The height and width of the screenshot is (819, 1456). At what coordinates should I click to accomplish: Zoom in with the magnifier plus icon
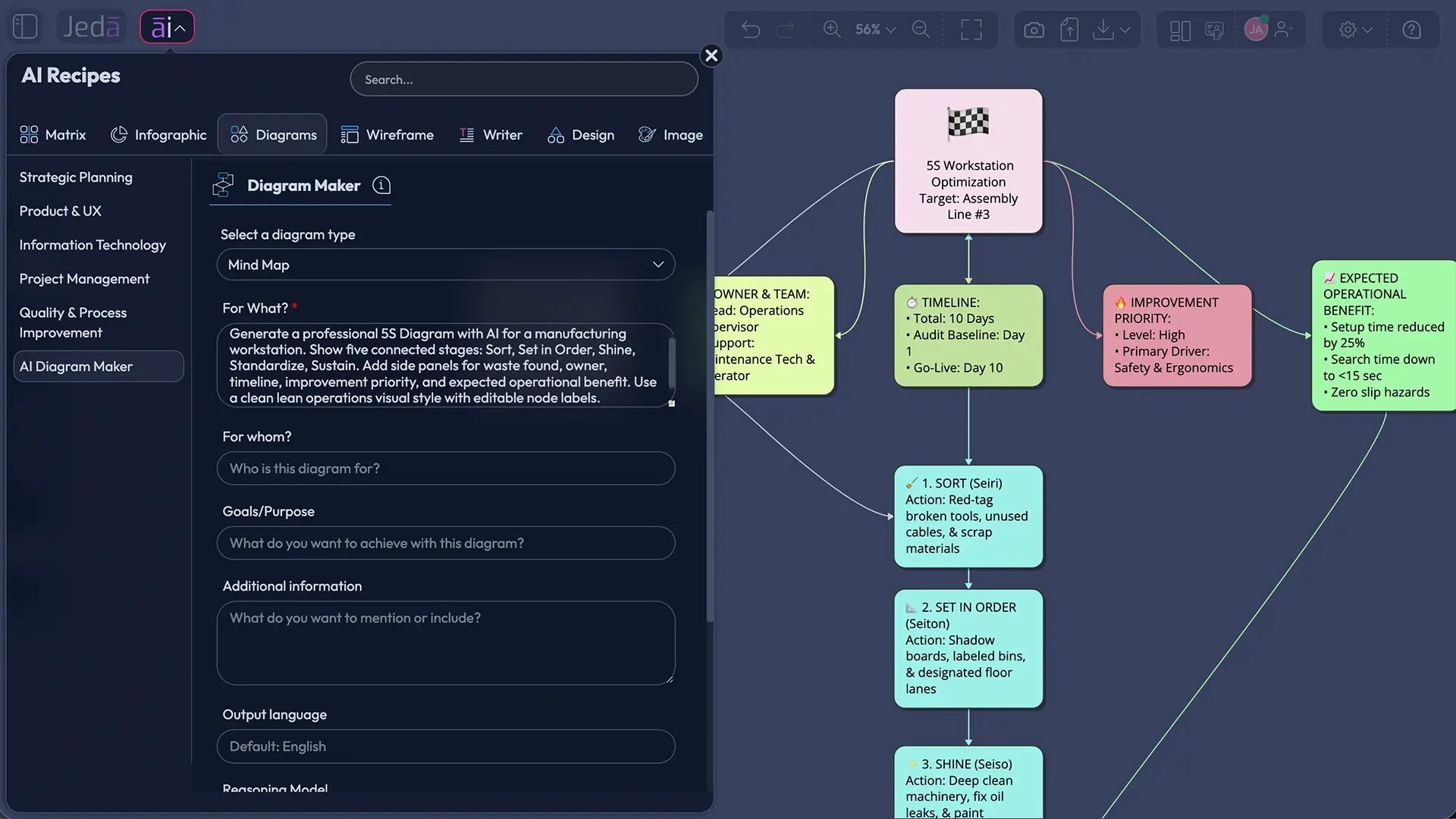coord(832,29)
